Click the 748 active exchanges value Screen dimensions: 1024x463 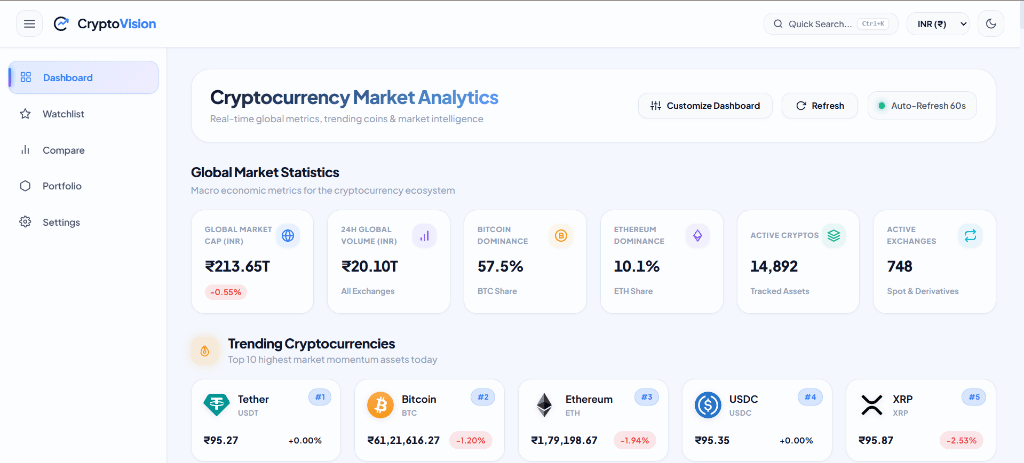[x=900, y=266]
